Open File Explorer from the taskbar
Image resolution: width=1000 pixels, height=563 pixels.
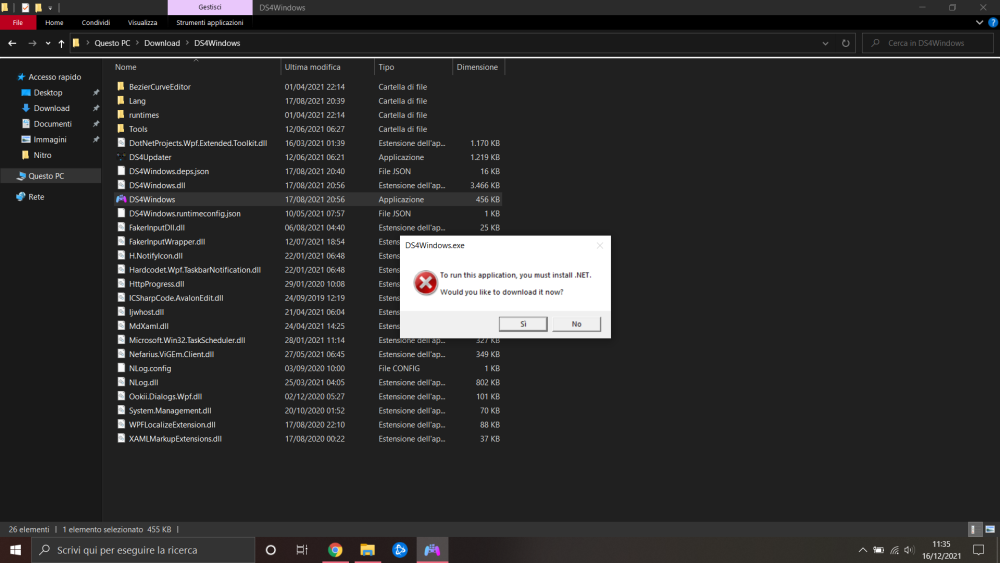point(367,550)
